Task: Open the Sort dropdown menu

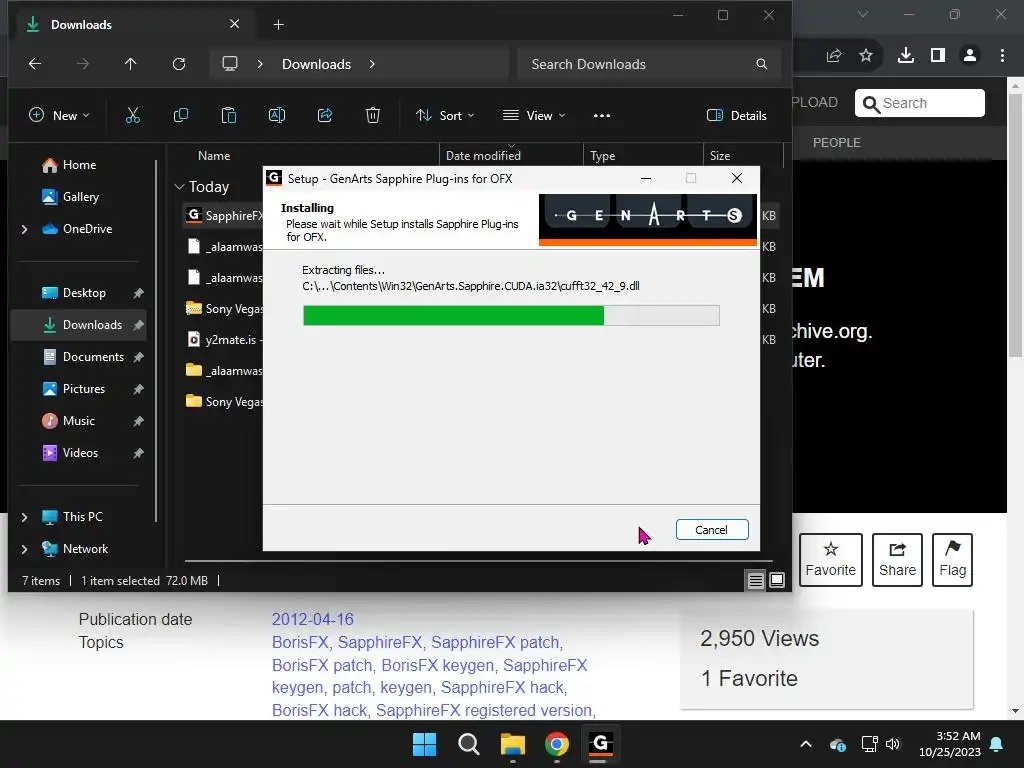Action: pos(445,116)
